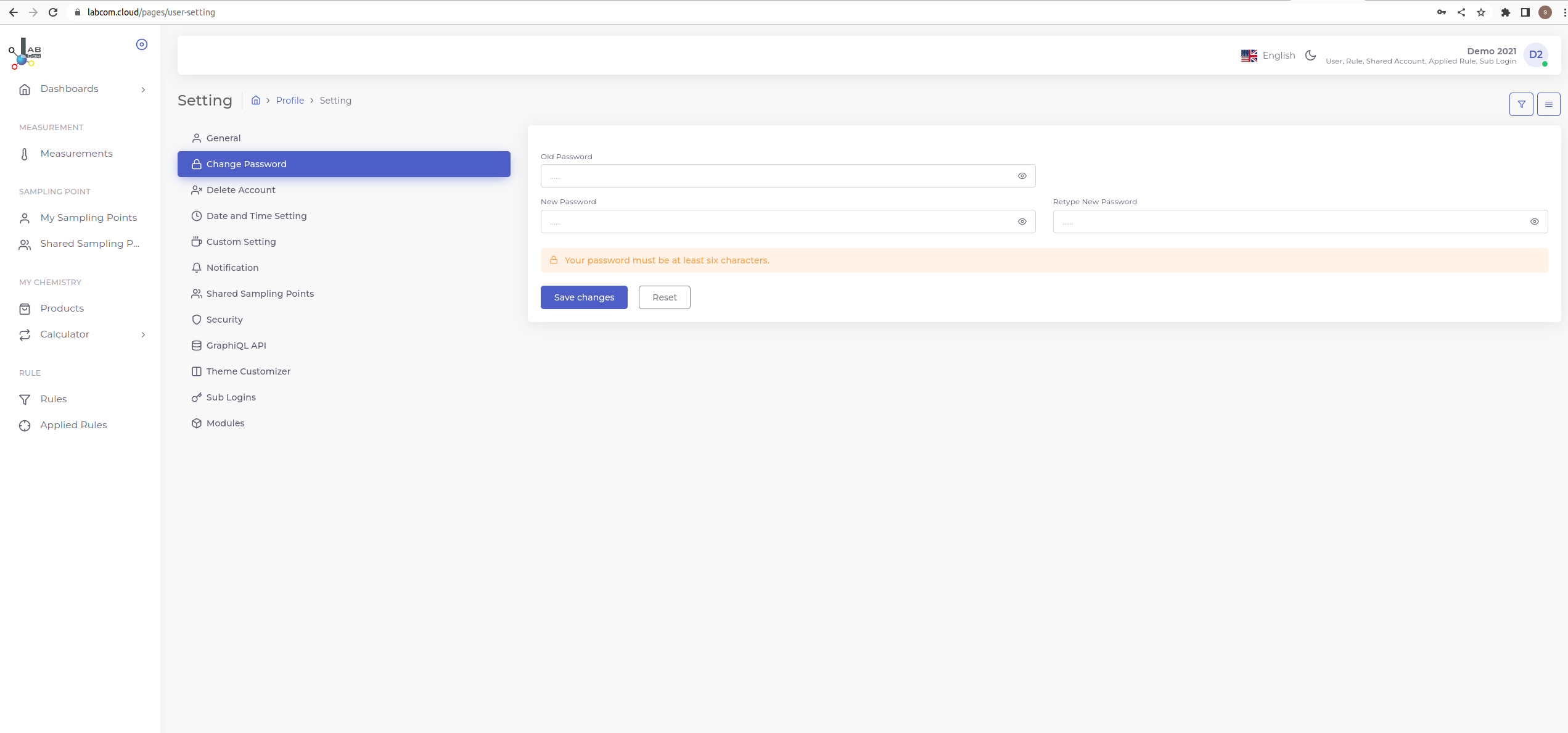Click the My Sampling Points person icon

(x=25, y=218)
